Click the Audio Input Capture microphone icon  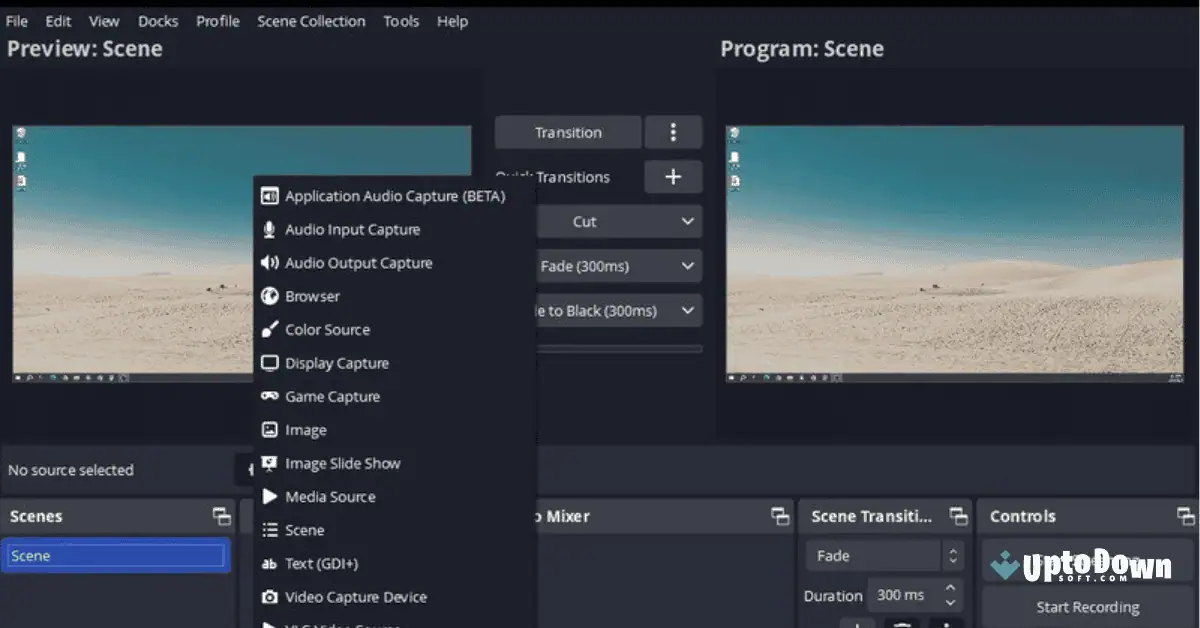pyautogui.click(x=269, y=229)
